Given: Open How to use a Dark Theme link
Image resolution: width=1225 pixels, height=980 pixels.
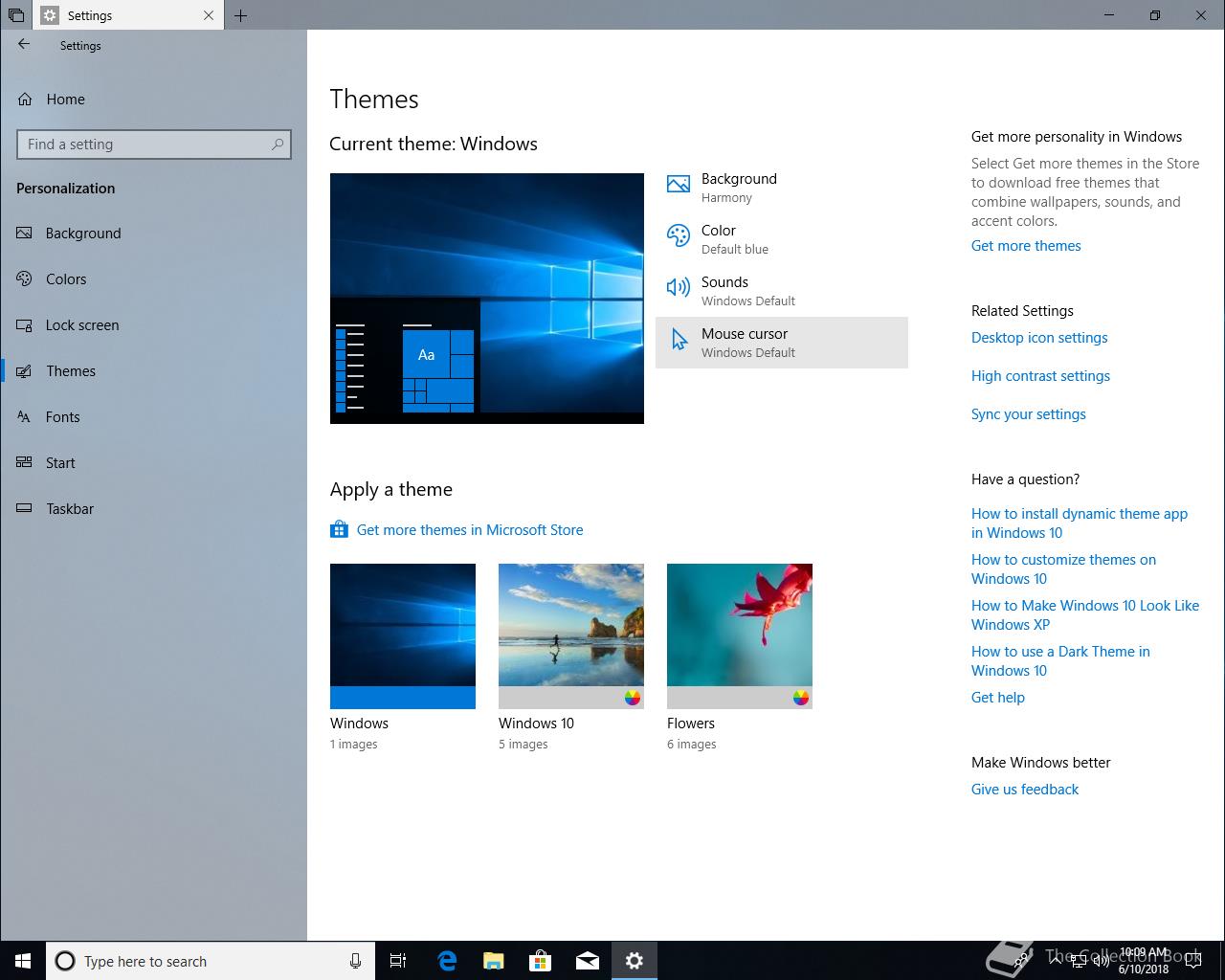Looking at the screenshot, I should [x=1060, y=661].
